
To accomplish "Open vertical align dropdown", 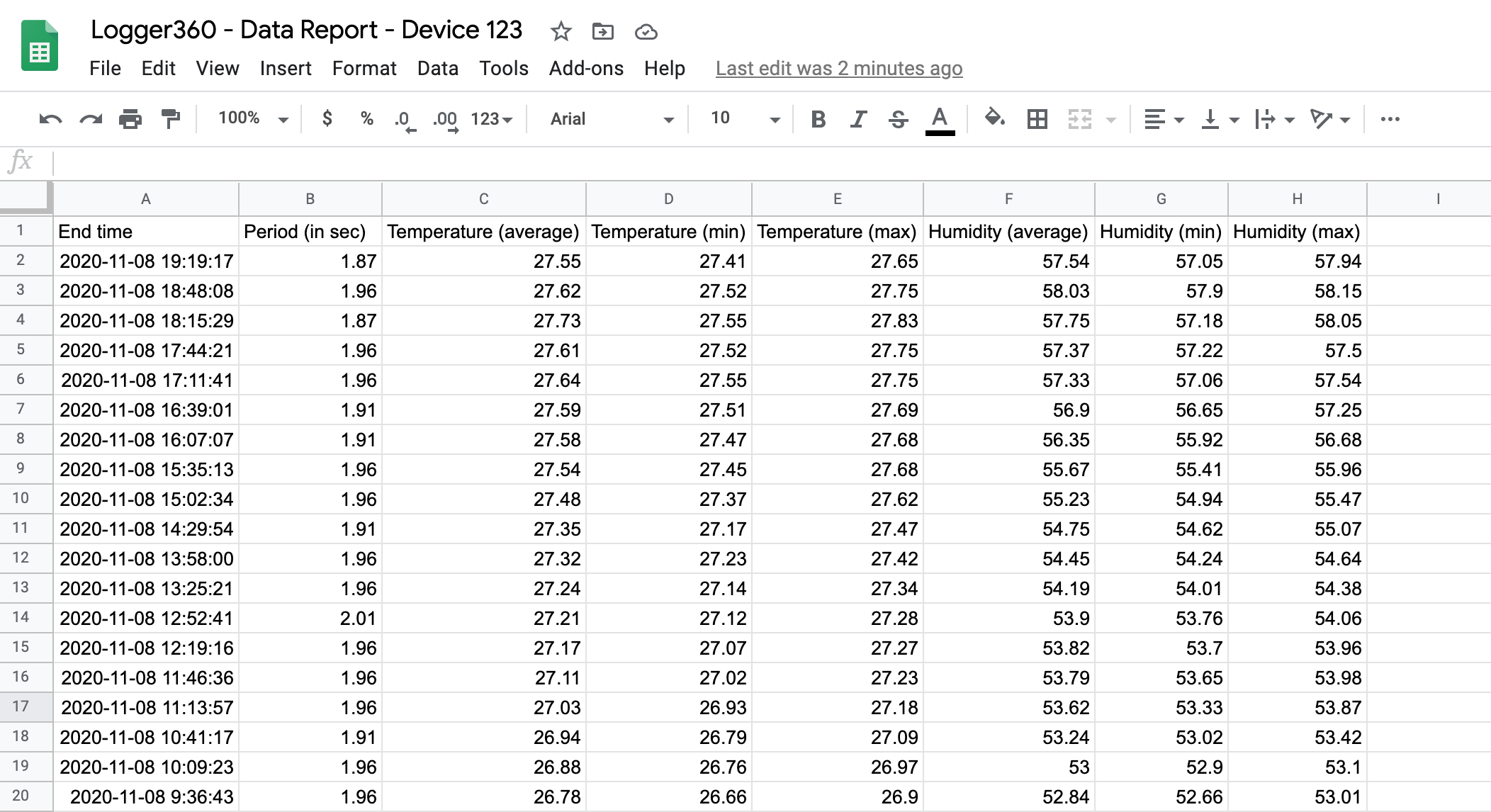I will (1220, 119).
